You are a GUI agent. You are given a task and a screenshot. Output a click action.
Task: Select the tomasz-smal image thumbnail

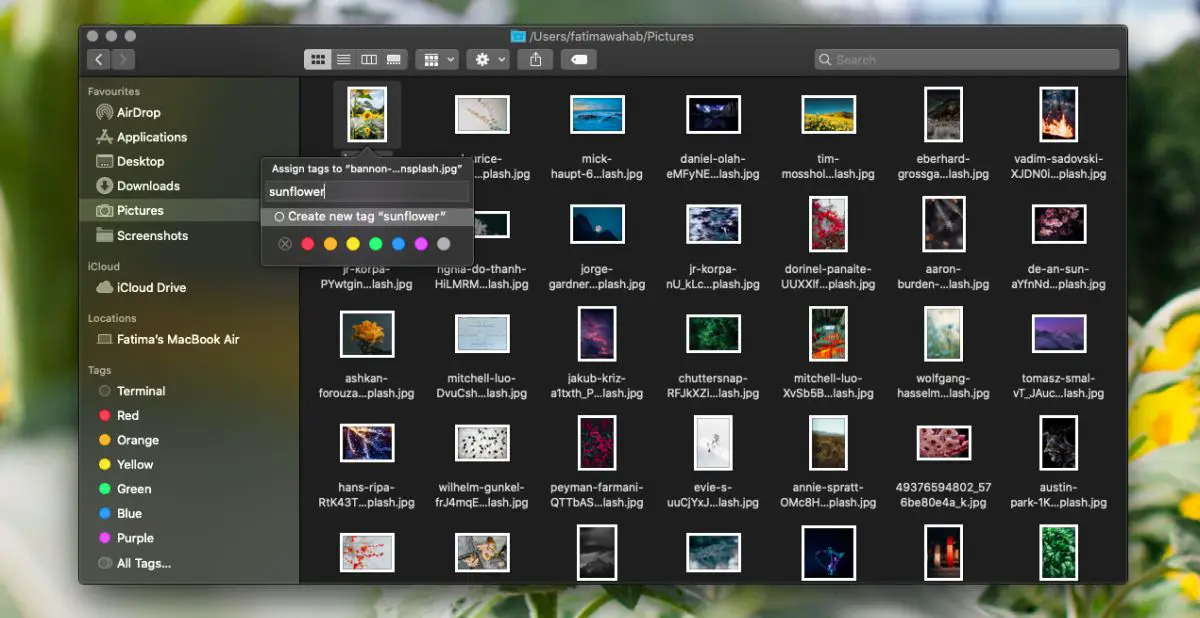pyautogui.click(x=1059, y=334)
